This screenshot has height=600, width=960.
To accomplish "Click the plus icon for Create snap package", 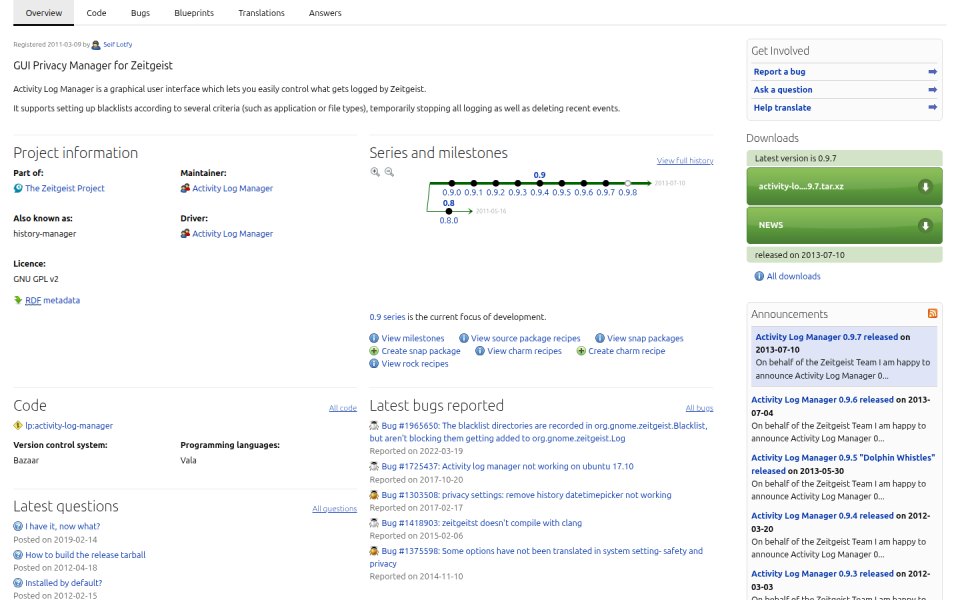I will coord(374,351).
